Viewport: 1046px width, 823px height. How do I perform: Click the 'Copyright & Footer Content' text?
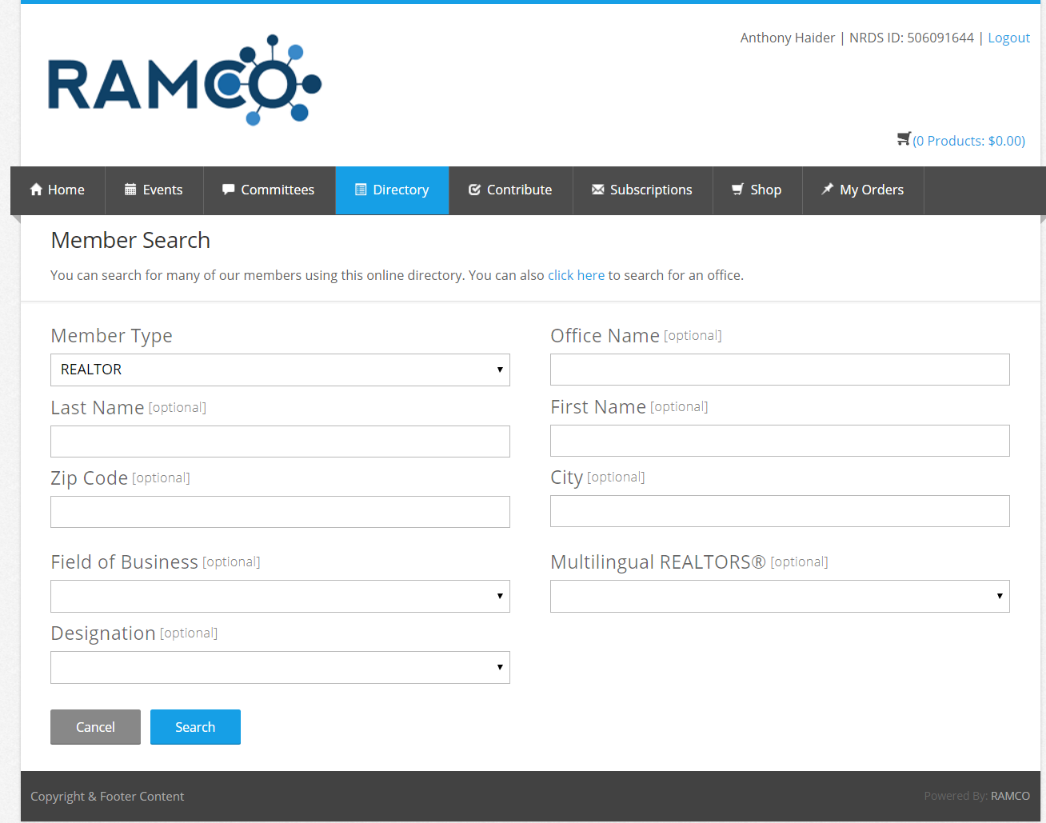coord(107,796)
